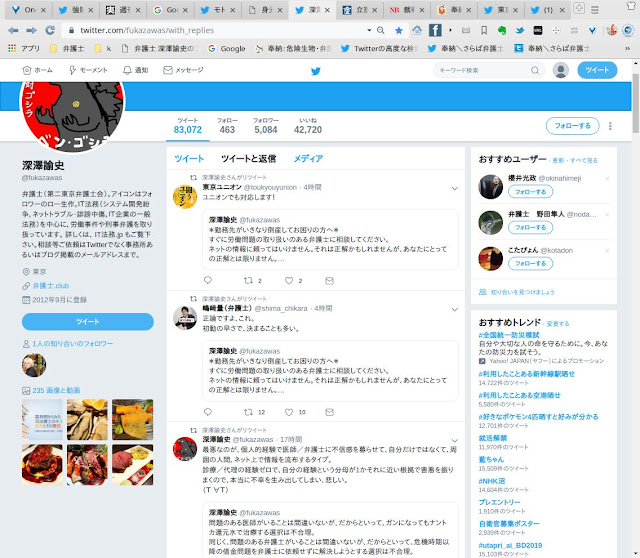Click the ツイート button in left sidebar

tap(88, 322)
